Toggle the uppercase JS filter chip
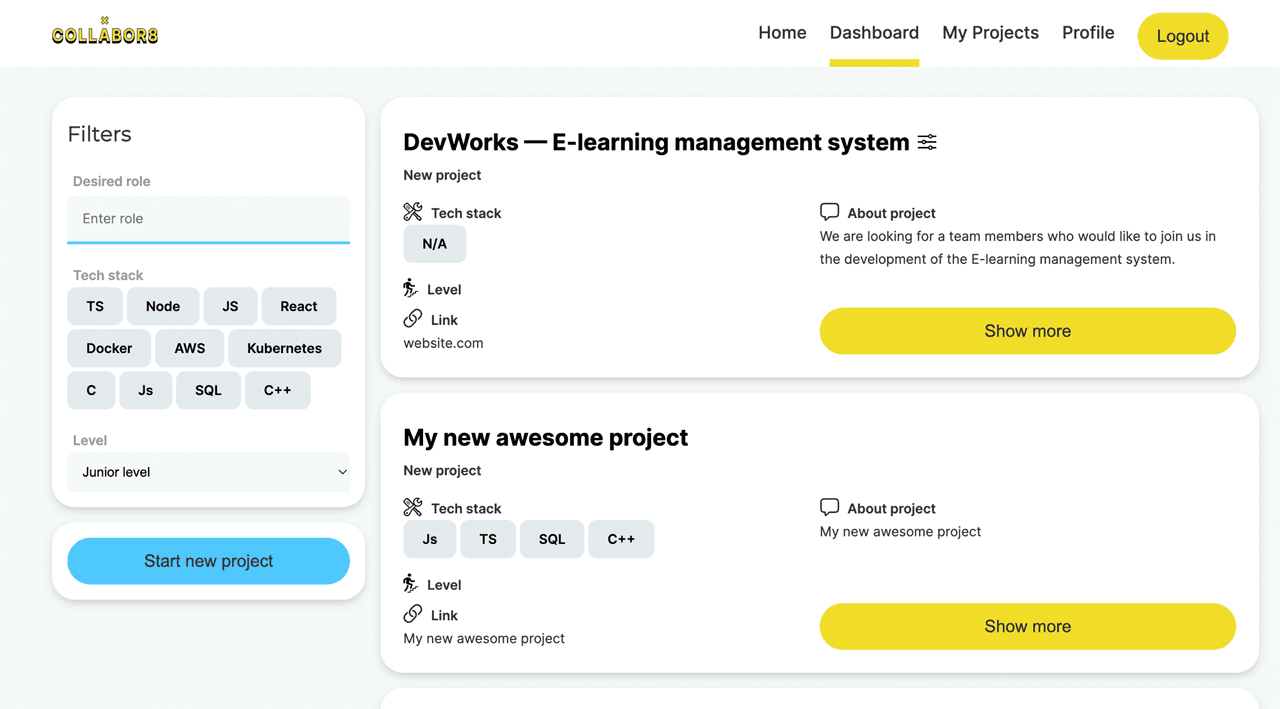 [230, 306]
